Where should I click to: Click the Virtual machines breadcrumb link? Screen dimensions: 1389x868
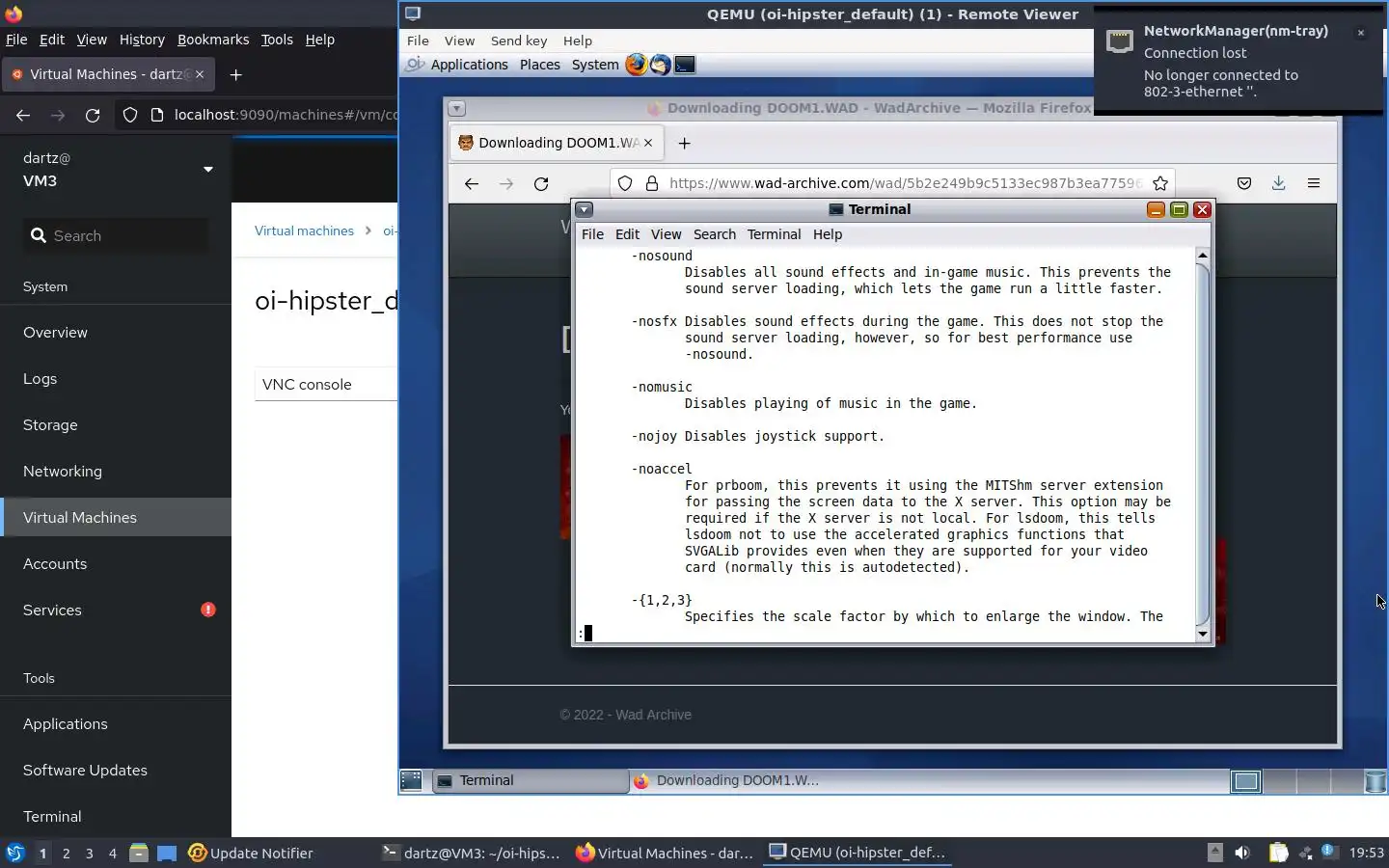coord(304,231)
